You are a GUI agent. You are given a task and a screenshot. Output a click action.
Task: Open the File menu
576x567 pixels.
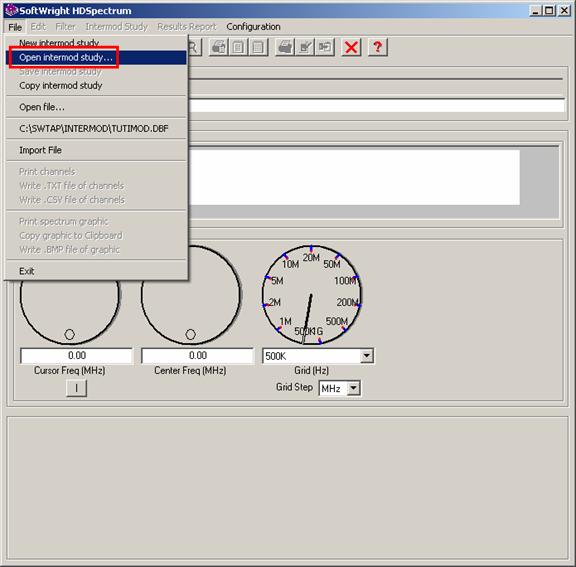click(x=15, y=27)
